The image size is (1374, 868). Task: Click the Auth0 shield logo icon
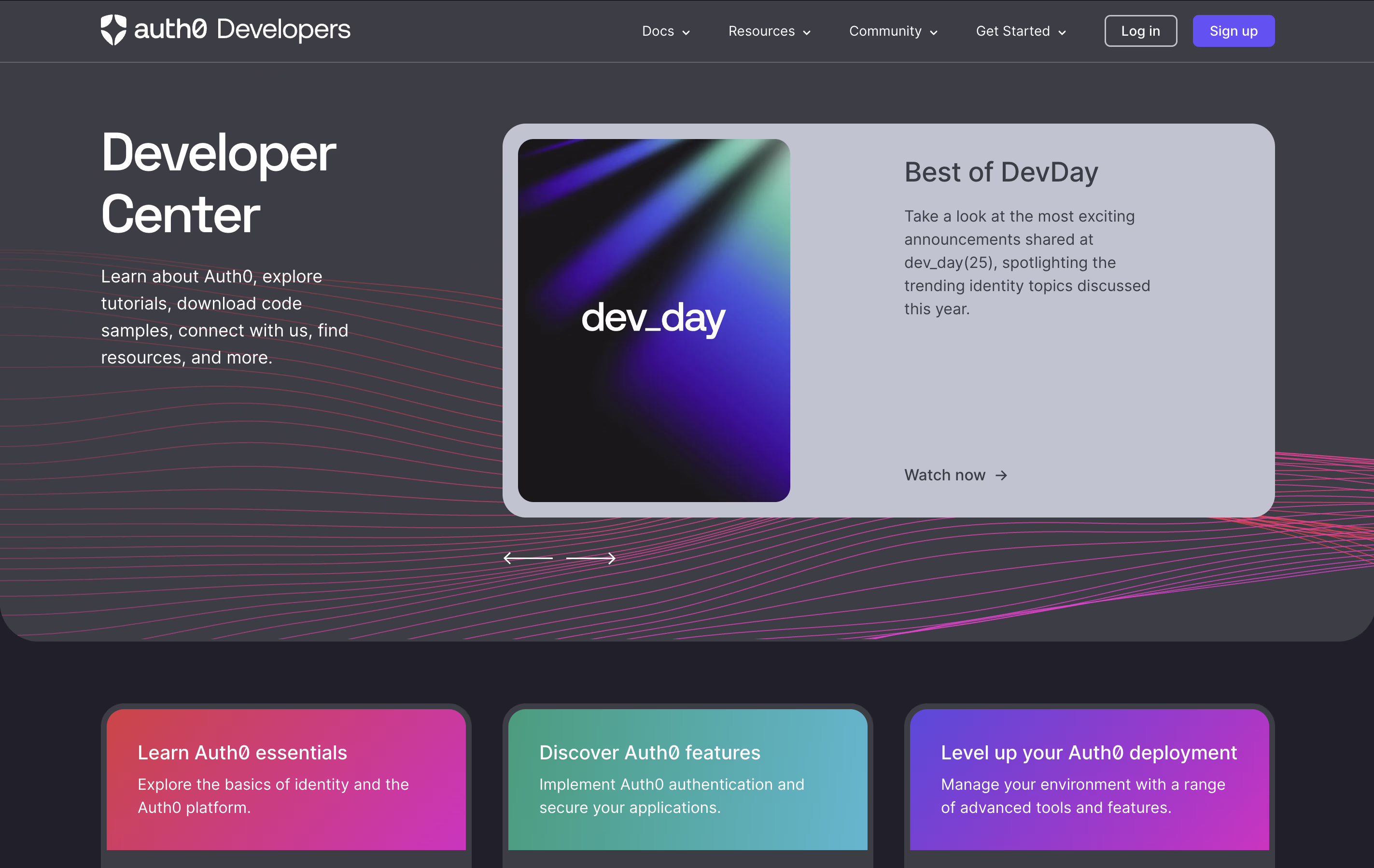[113, 29]
